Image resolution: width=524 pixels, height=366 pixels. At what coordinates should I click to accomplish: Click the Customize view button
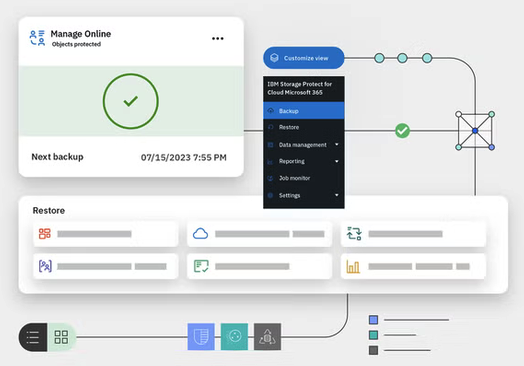(x=304, y=58)
